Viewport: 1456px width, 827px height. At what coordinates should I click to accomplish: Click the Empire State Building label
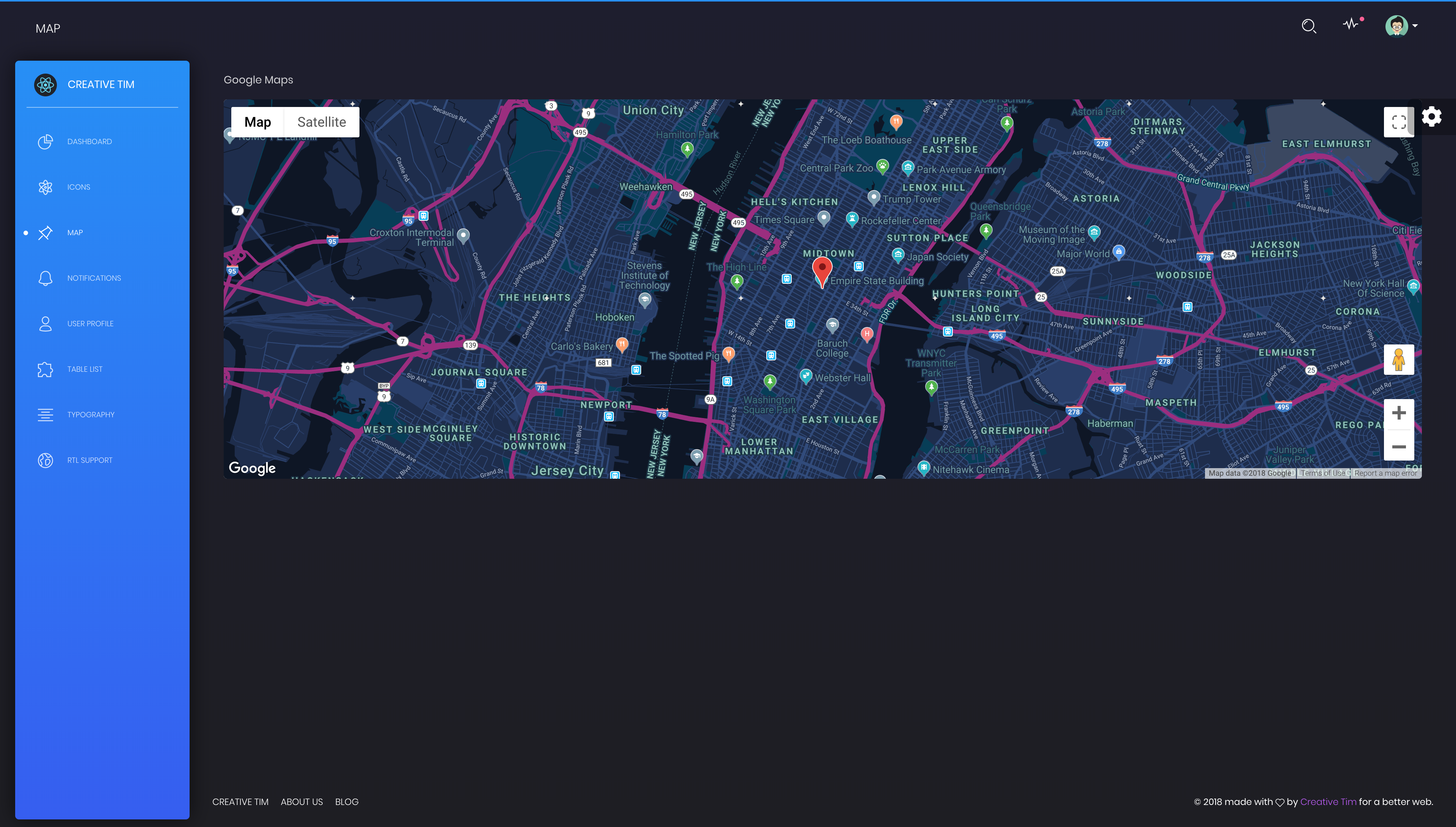pyautogui.click(x=876, y=281)
